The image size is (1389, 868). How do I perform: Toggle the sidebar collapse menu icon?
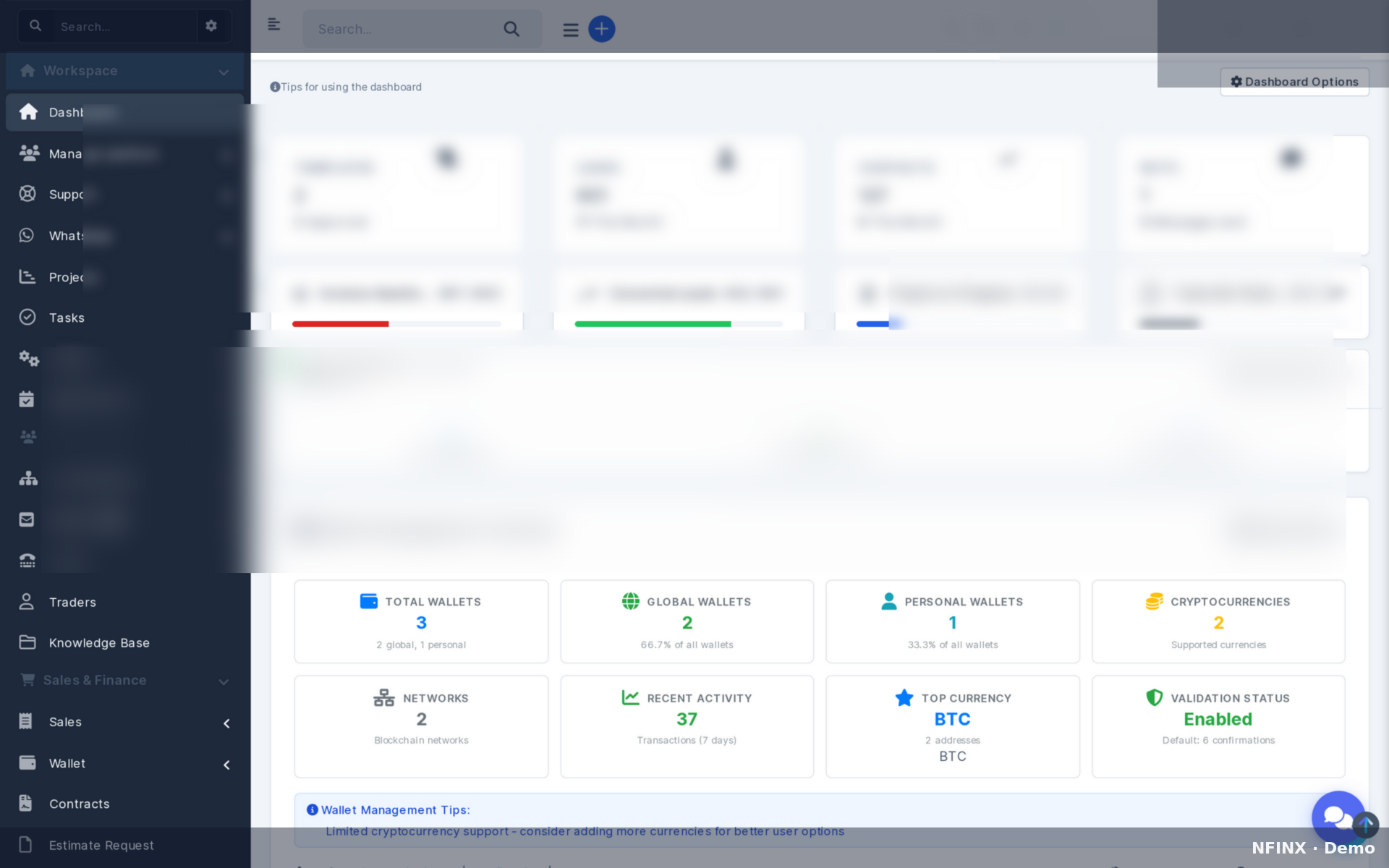[273, 25]
